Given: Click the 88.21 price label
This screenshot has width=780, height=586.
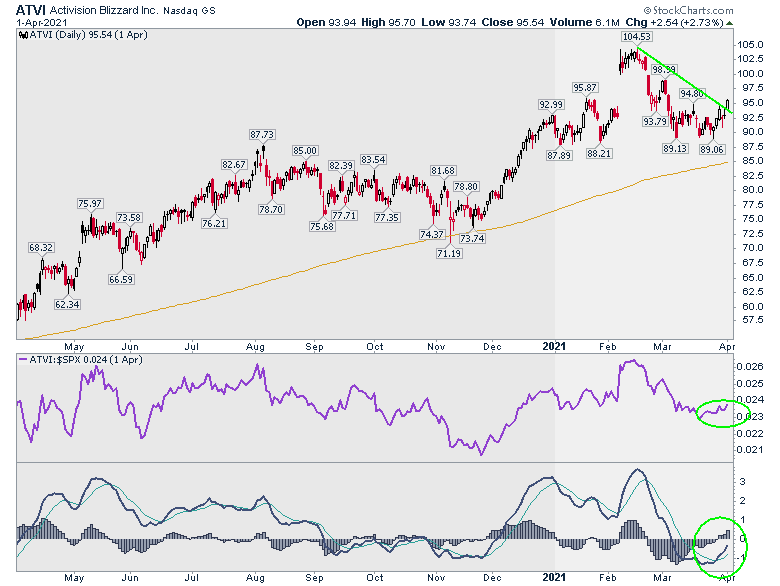Looking at the screenshot, I should click(598, 154).
